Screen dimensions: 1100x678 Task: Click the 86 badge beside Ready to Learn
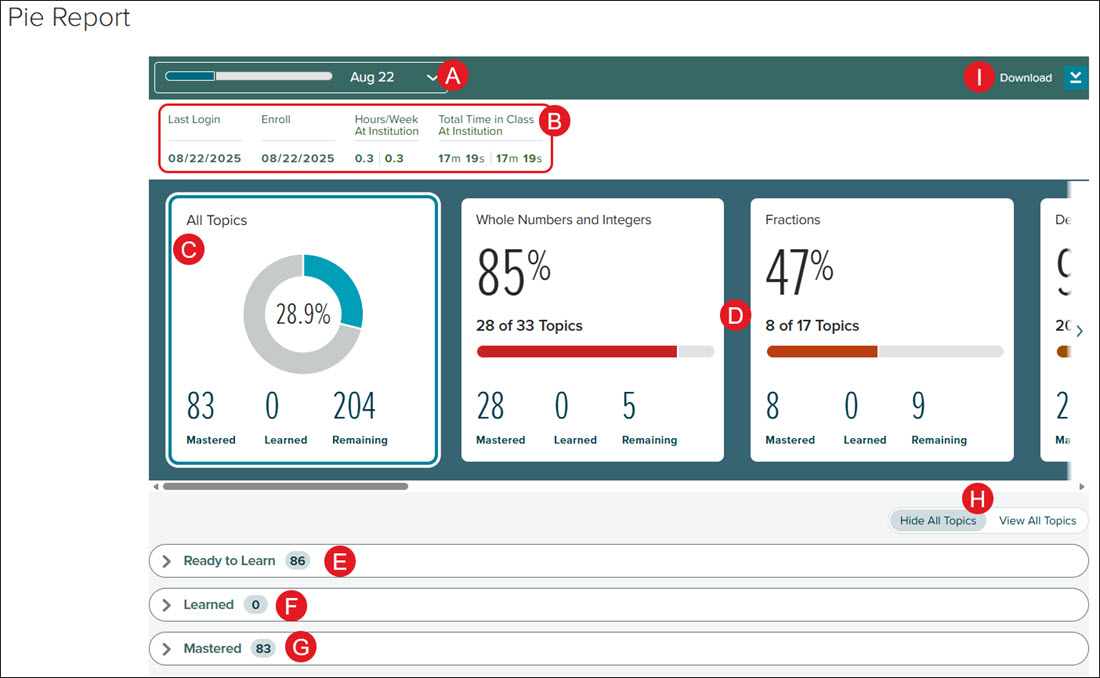(297, 561)
